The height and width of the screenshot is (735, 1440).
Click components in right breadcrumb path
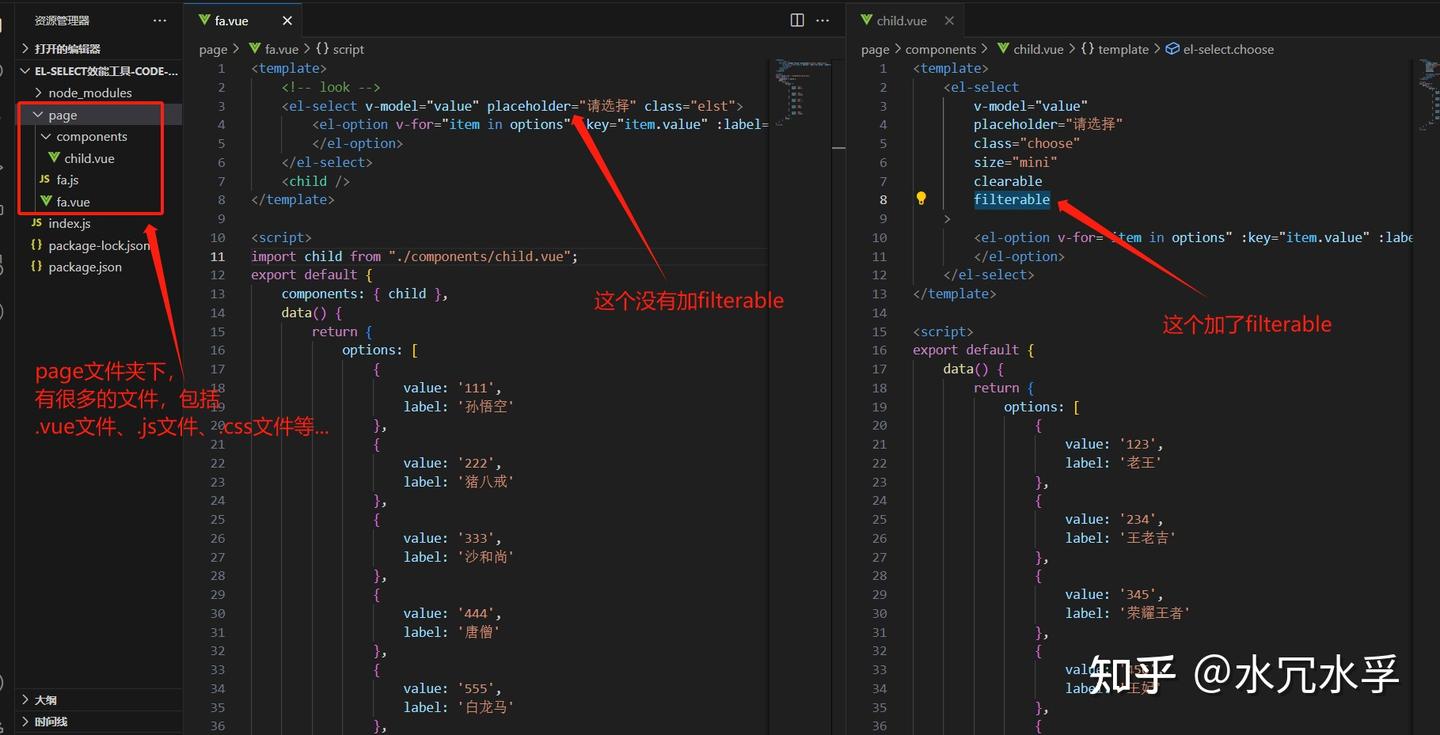(x=940, y=49)
